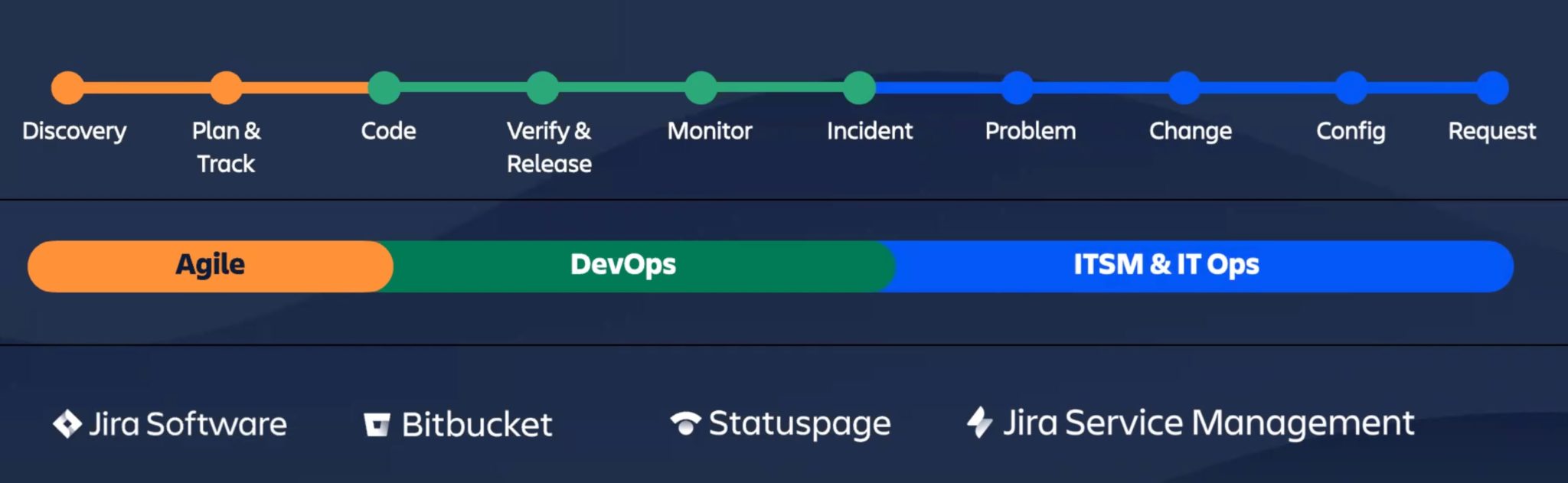Select the blue Problem timeline dot
This screenshot has width=1568, height=483.
(x=1018, y=88)
